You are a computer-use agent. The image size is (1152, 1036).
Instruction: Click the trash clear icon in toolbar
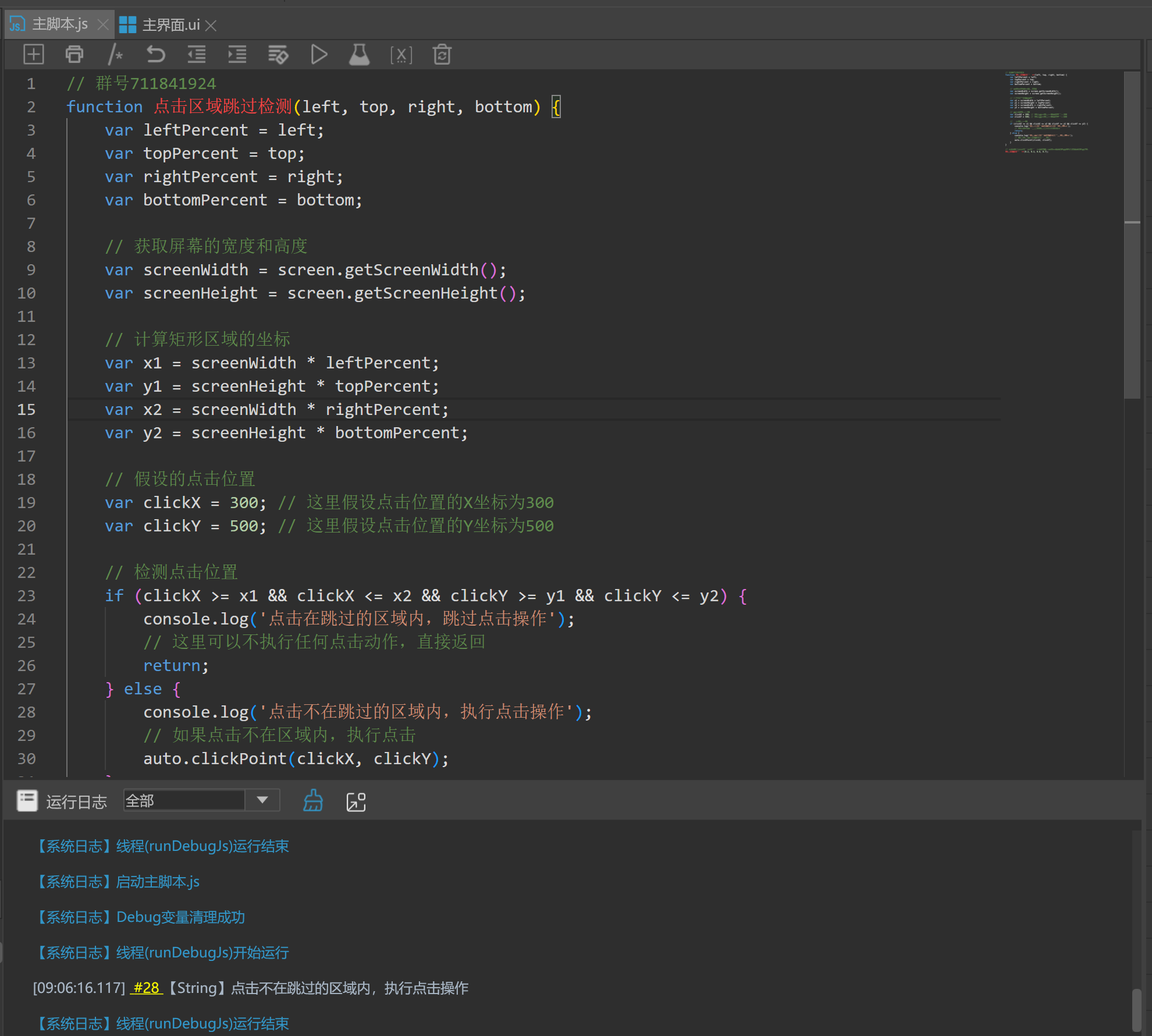442,55
